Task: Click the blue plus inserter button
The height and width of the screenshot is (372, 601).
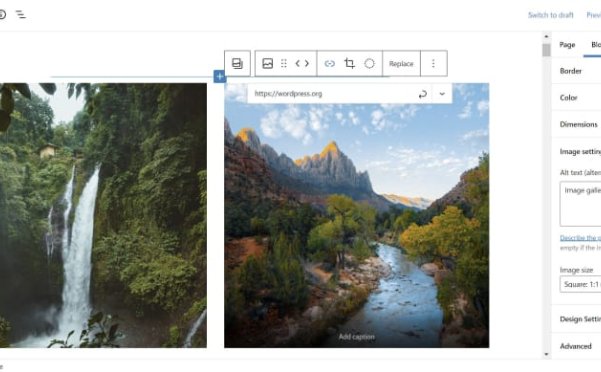Action: 220,77
